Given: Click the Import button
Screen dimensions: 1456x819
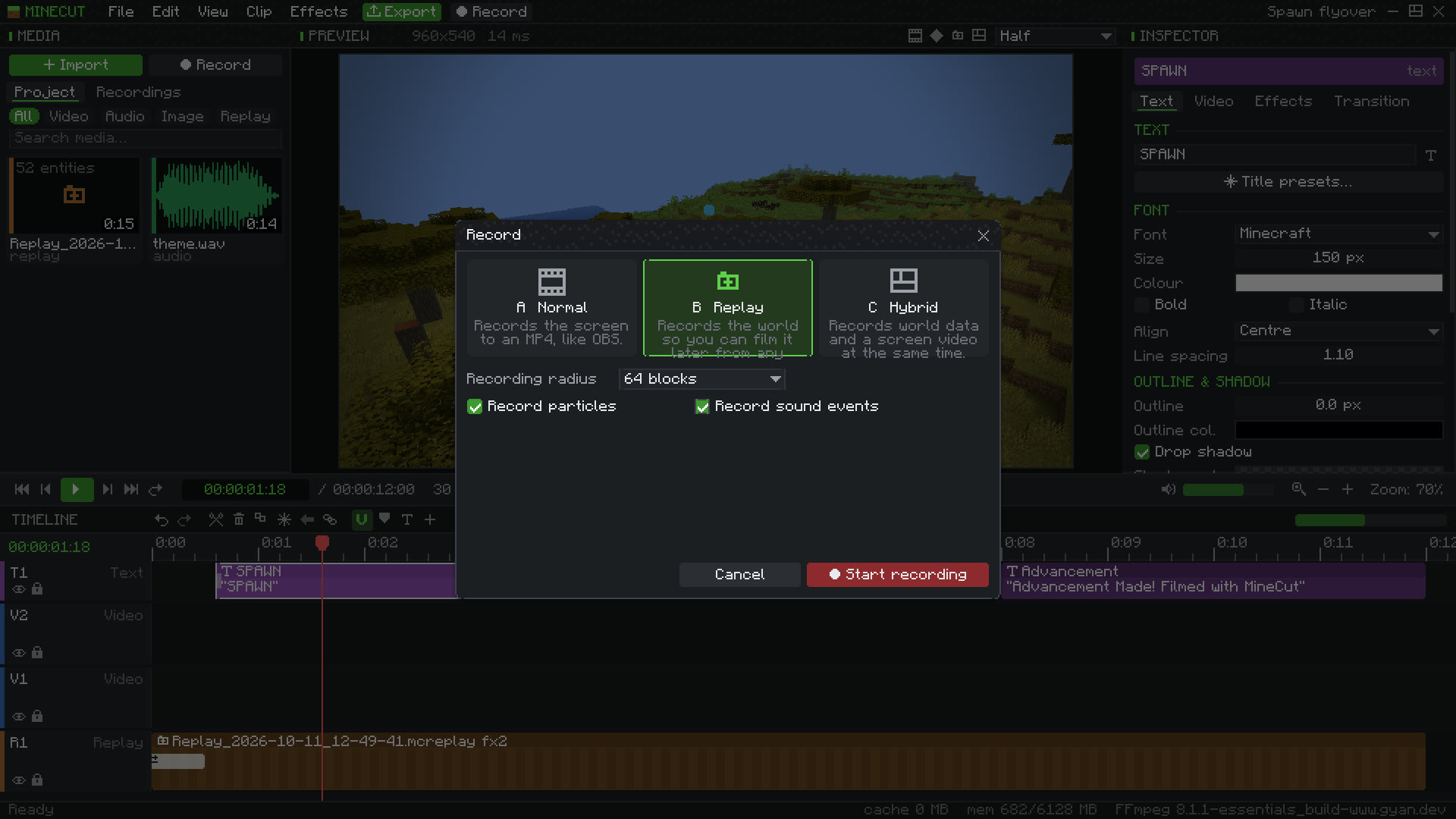Looking at the screenshot, I should [x=76, y=64].
